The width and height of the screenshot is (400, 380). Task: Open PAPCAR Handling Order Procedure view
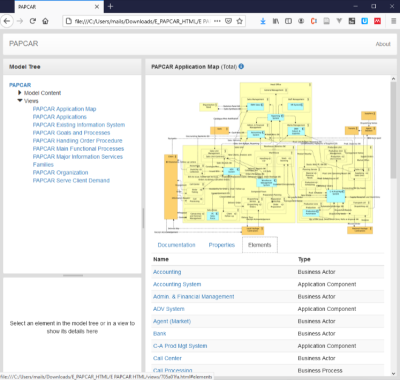77,141
